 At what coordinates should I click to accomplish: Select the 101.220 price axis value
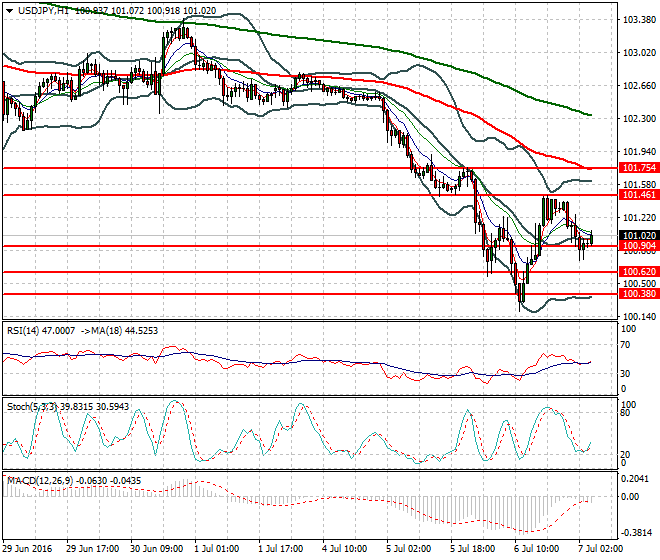pyautogui.click(x=639, y=217)
